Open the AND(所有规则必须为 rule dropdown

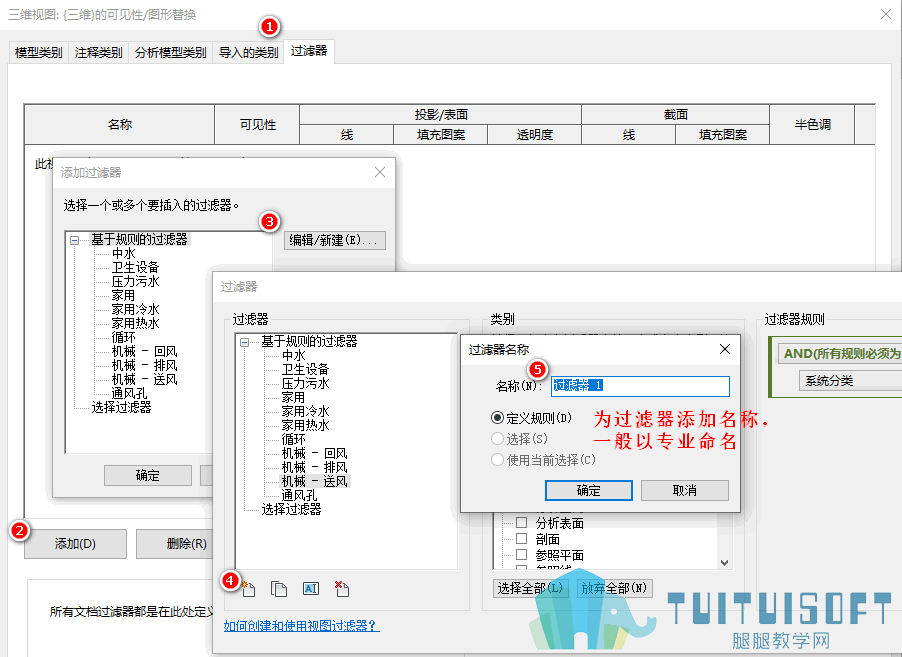coord(840,353)
